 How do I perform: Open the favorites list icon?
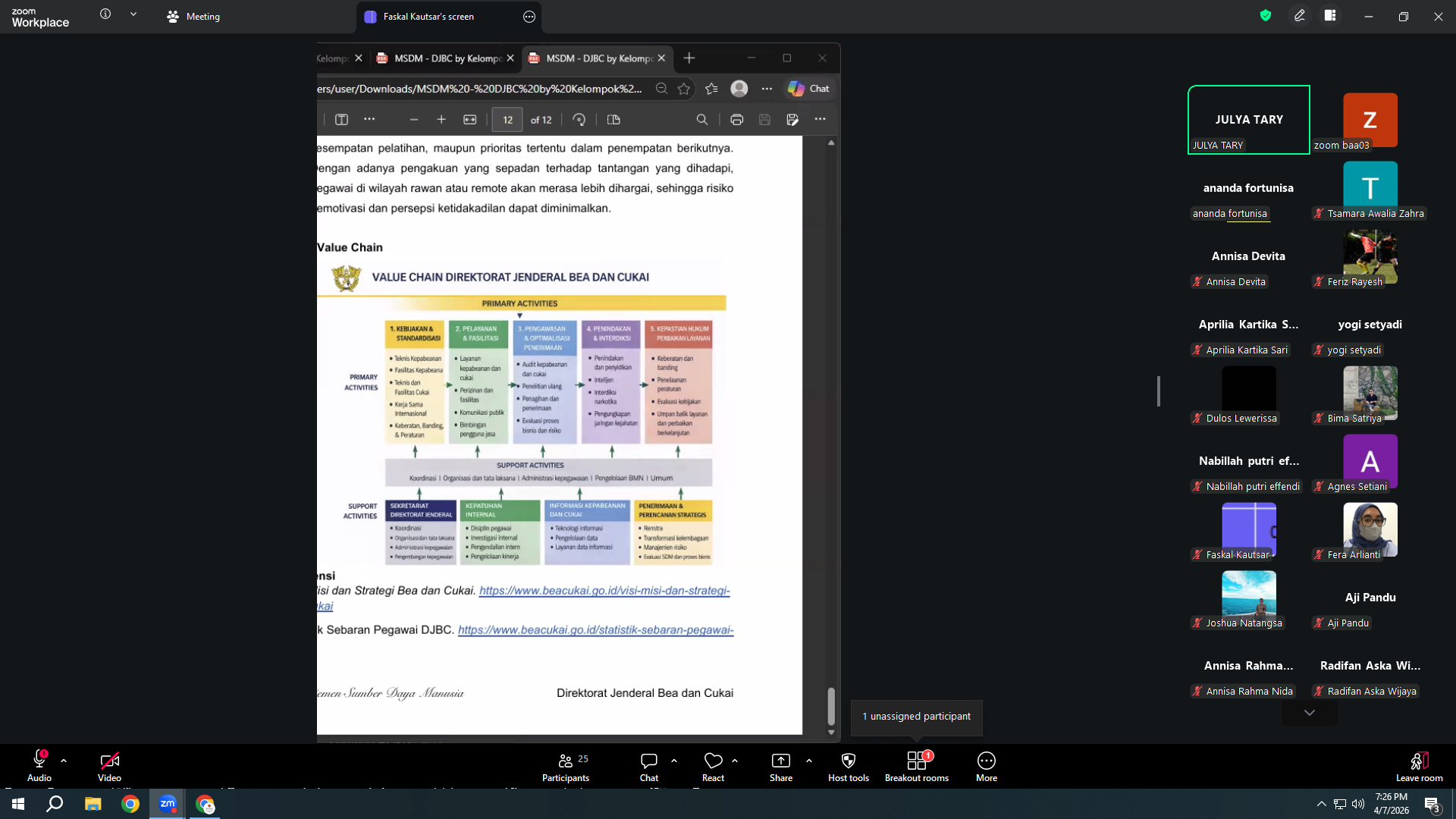coord(711,89)
